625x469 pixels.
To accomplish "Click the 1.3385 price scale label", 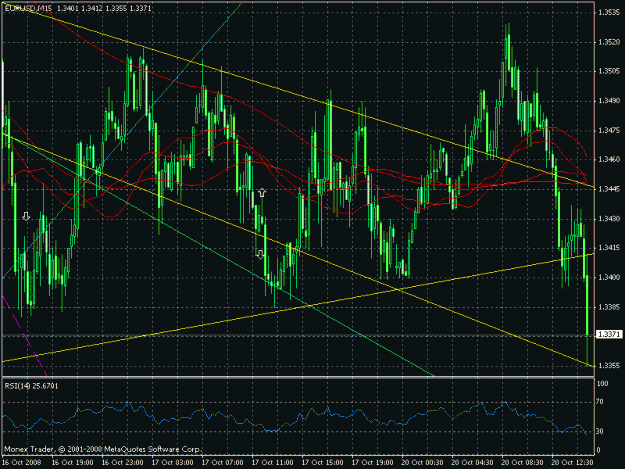I will point(609,307).
